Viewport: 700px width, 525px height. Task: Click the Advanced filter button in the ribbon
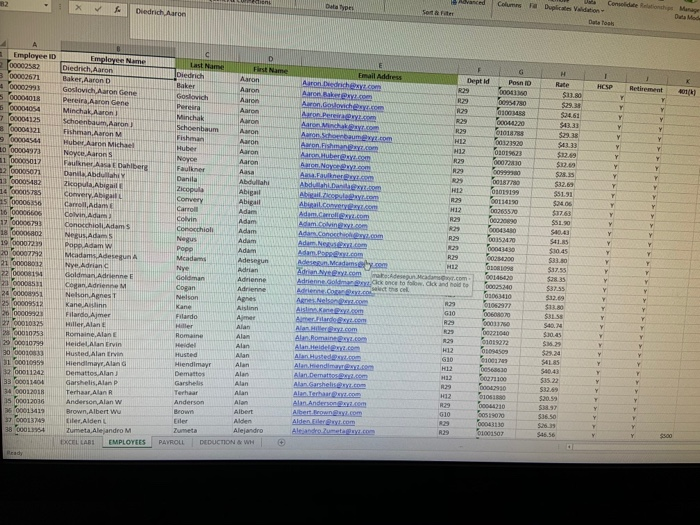pos(469,3)
